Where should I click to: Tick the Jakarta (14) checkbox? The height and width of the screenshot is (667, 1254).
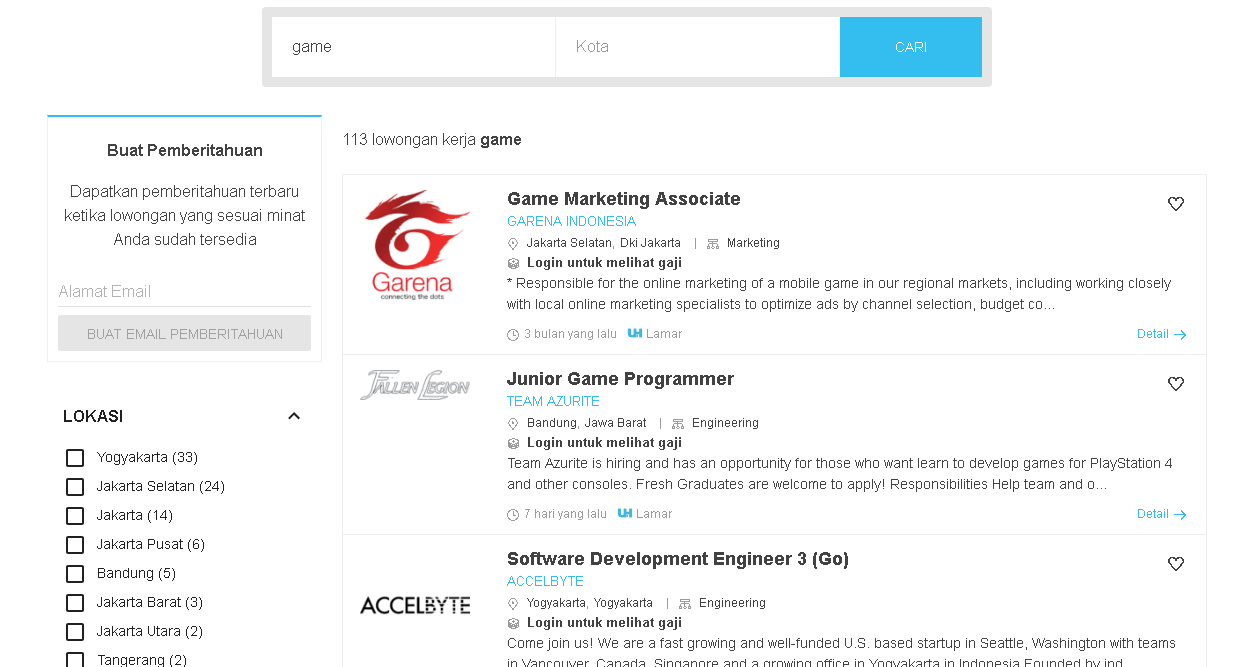(x=75, y=516)
